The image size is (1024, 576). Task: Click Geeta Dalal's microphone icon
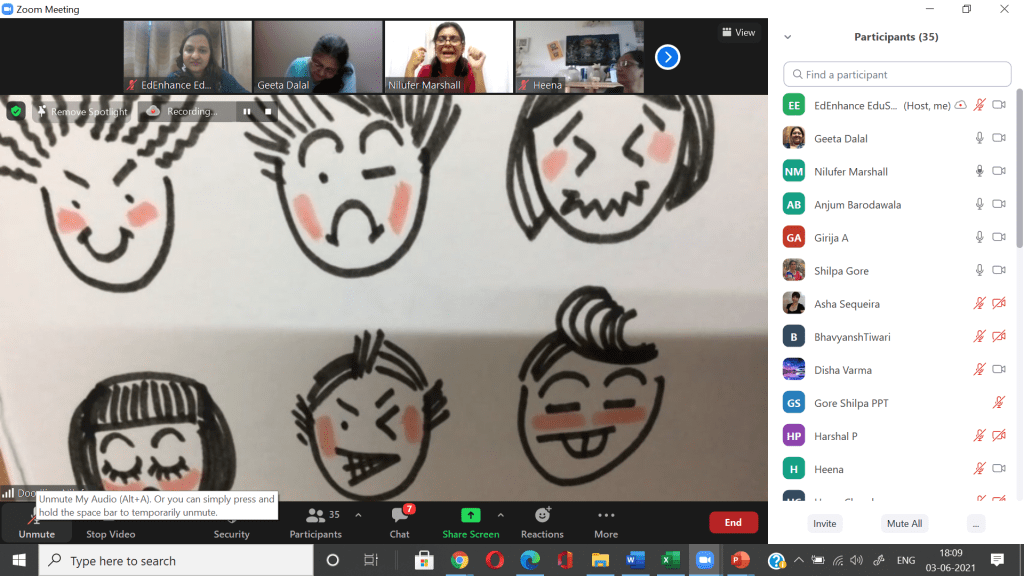[x=980, y=138]
